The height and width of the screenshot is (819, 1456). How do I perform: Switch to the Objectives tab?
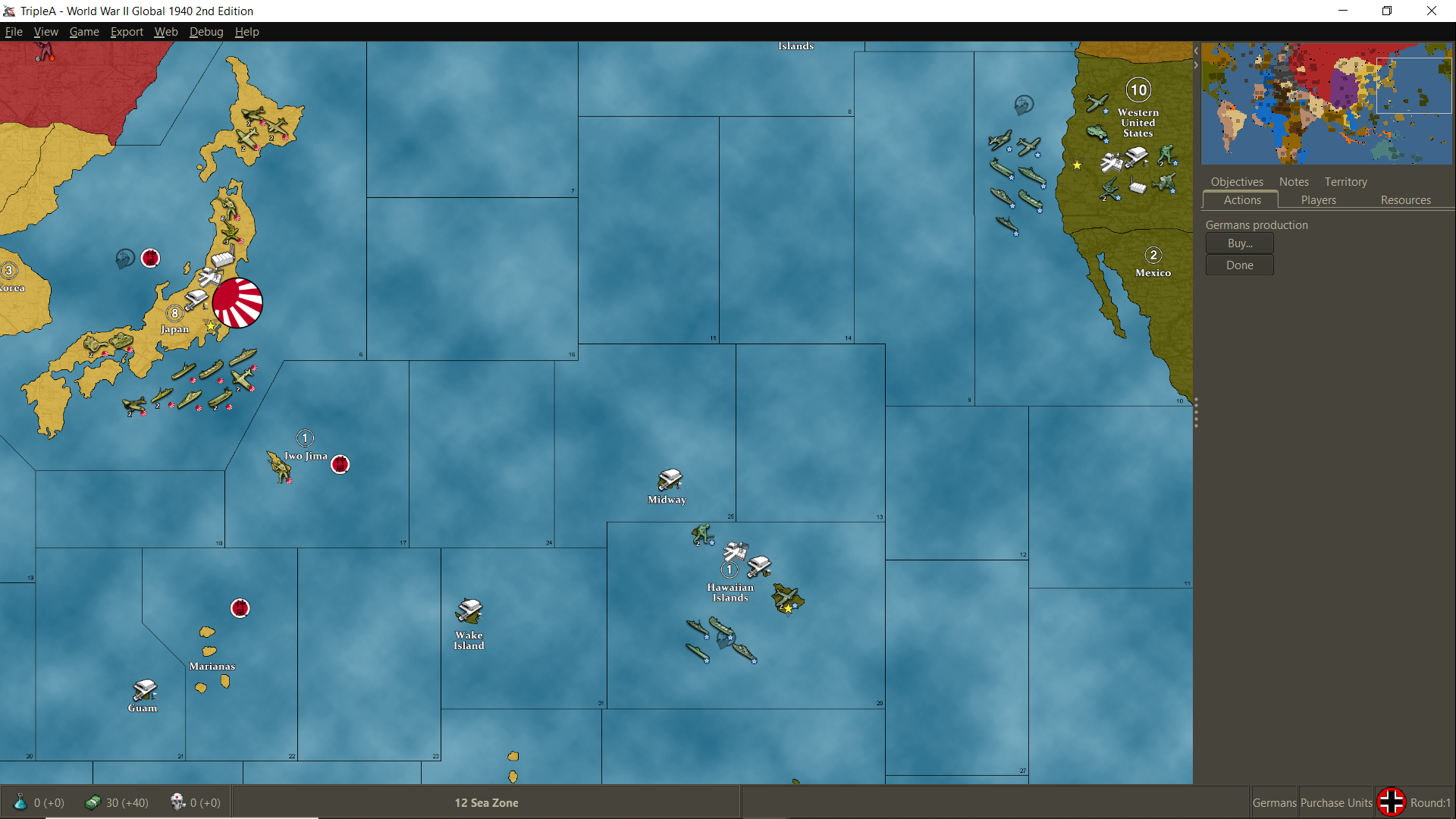coord(1237,182)
